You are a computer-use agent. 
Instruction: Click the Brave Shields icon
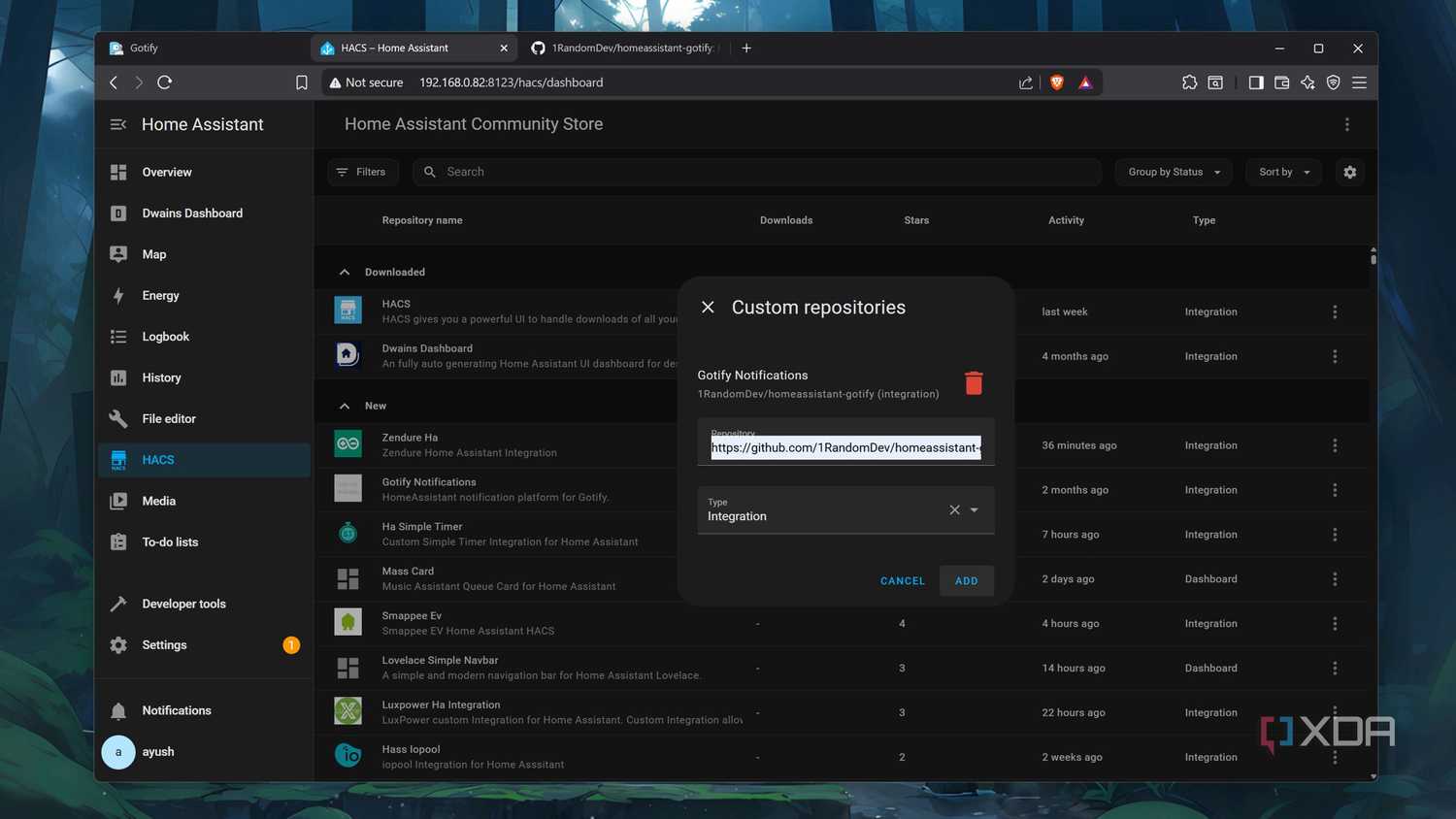tap(1057, 82)
